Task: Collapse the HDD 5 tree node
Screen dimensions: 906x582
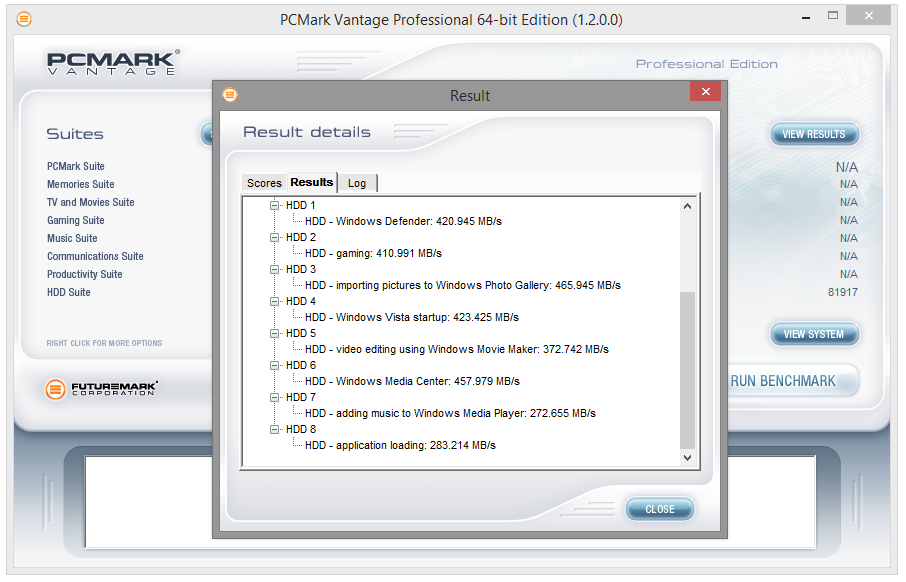Action: (x=274, y=333)
